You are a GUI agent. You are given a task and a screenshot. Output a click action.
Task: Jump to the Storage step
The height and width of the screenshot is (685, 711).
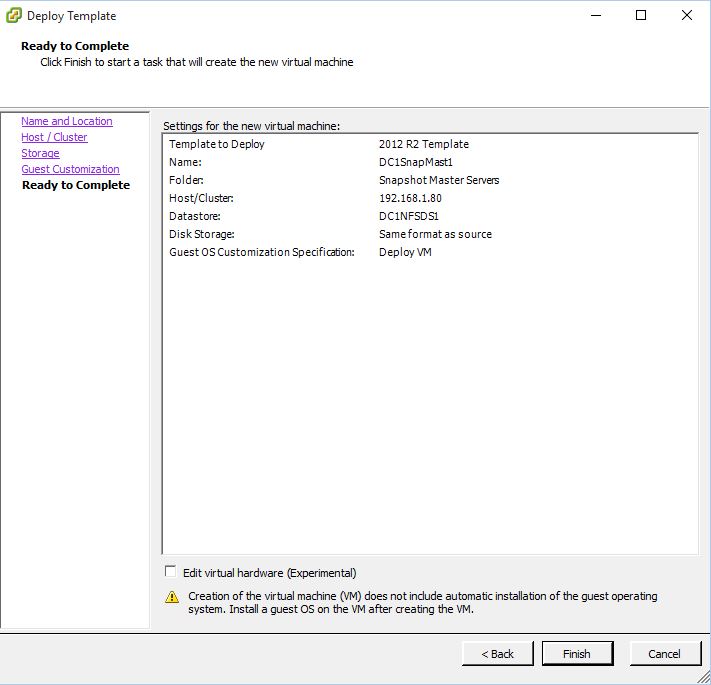click(40, 153)
